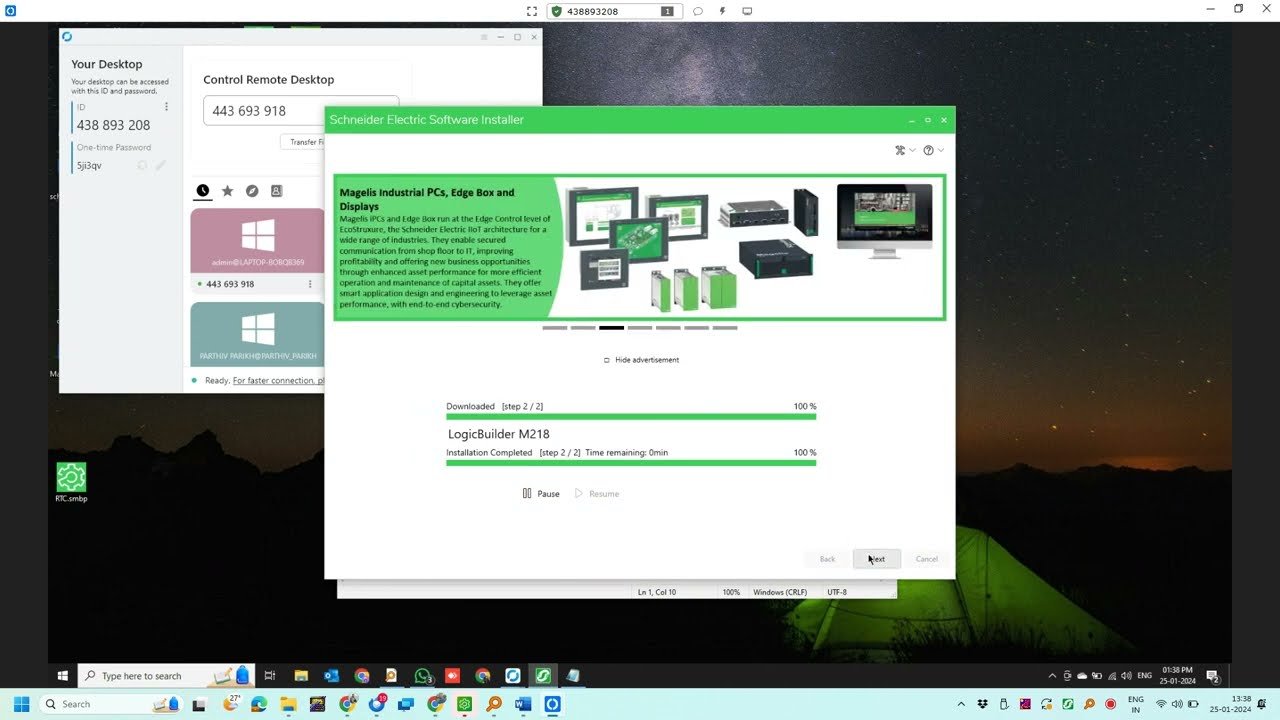Open the three-dot menu beside Your Desktop ID

pos(166,107)
